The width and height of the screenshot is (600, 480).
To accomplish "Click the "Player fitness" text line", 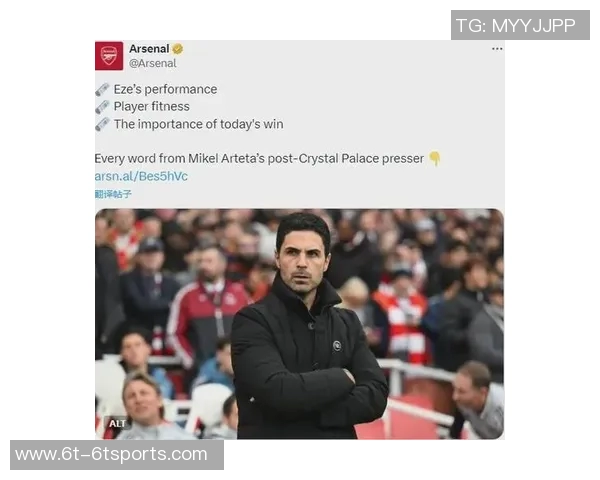I will click(151, 106).
